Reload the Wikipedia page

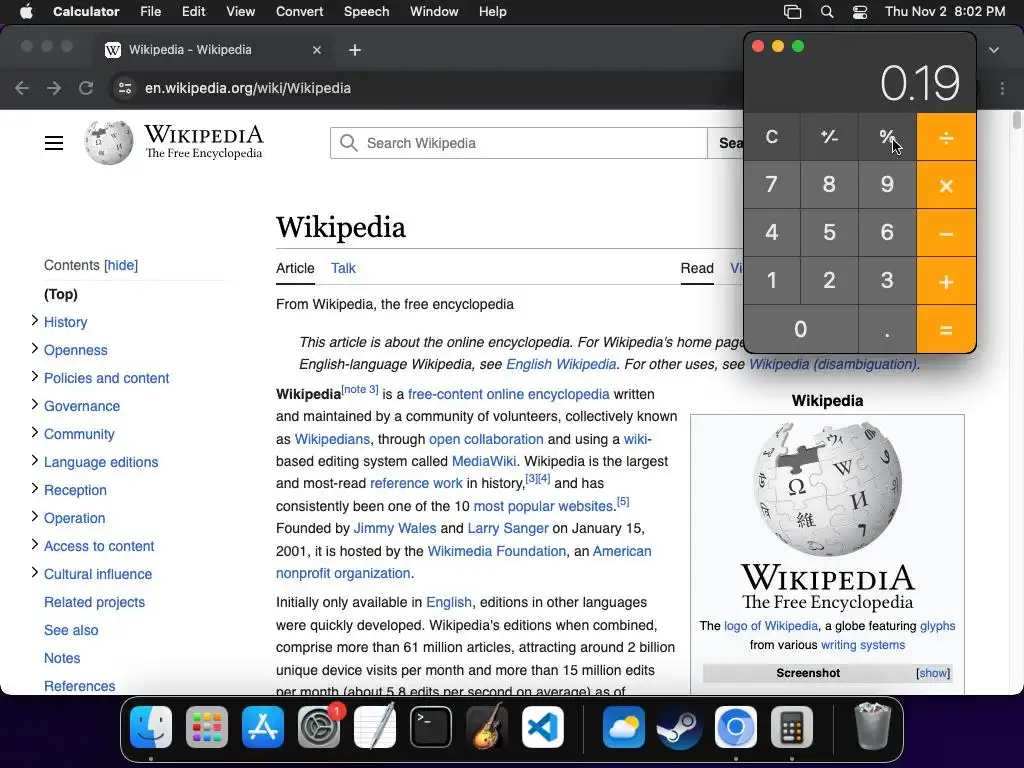tap(86, 88)
